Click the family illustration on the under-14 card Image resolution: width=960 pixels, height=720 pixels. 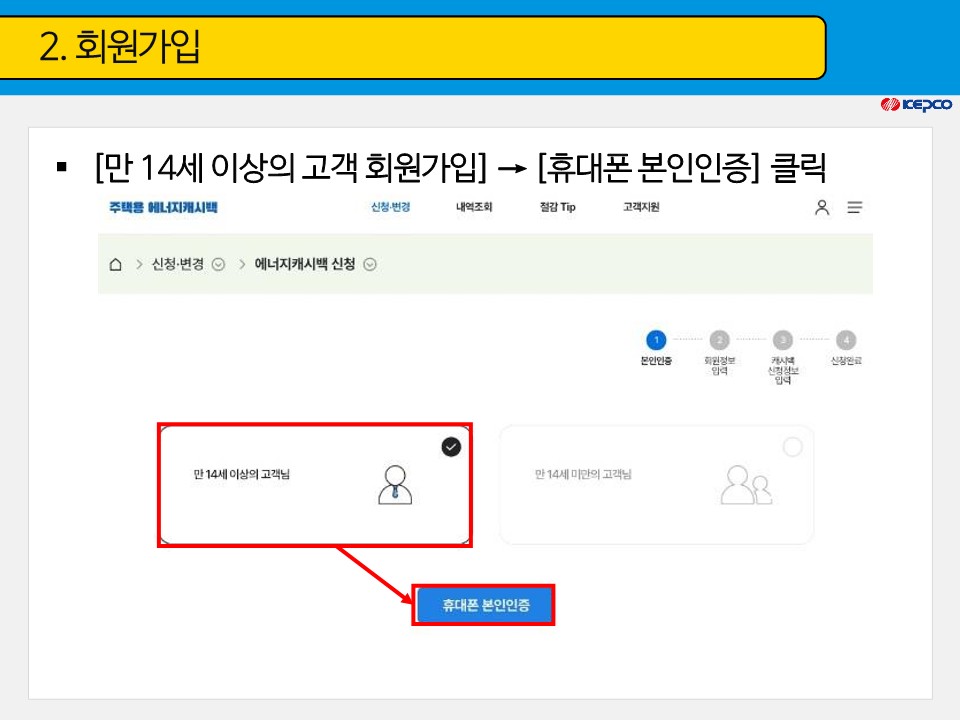[748, 486]
